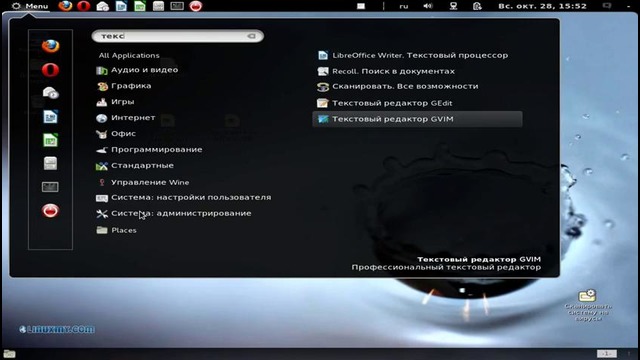Open LibreOffice Calc launcher in top panel
This screenshot has height=360, width=640.
[140, 6]
